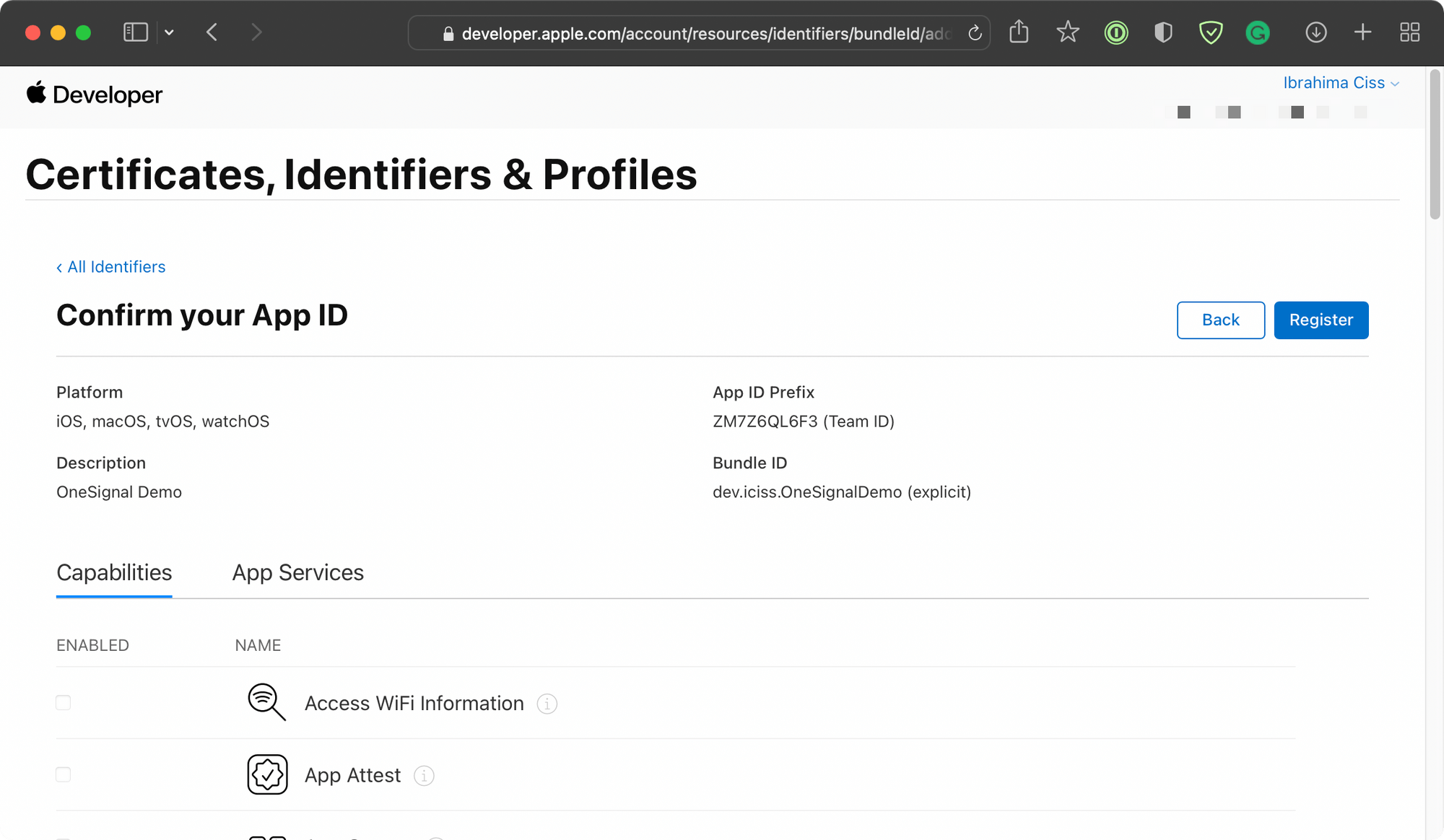Open the Grammarly extension icon
The height and width of the screenshot is (840, 1444).
(x=1258, y=32)
